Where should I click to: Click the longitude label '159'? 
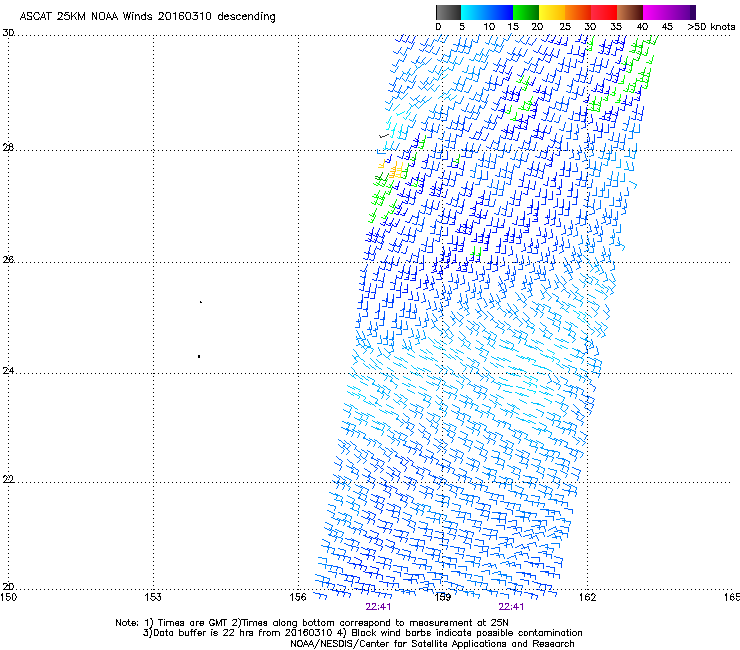(x=443, y=597)
